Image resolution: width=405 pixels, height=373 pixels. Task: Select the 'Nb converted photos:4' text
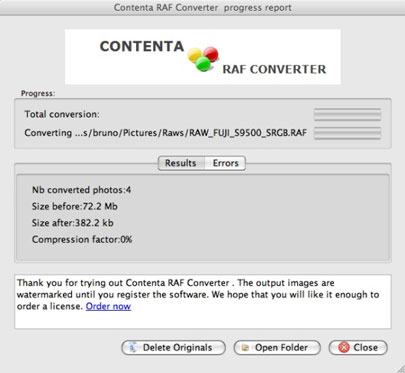tap(81, 190)
